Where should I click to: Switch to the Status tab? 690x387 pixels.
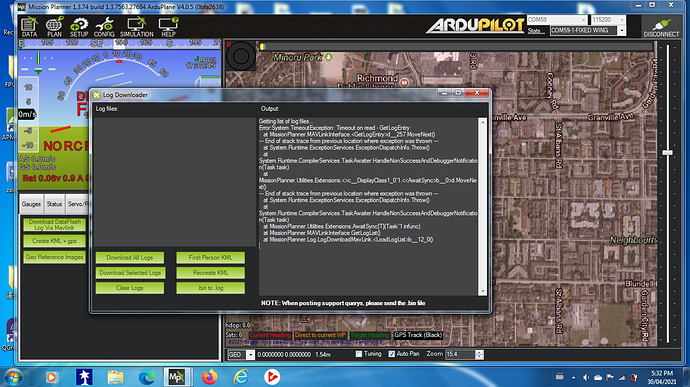click(x=54, y=204)
